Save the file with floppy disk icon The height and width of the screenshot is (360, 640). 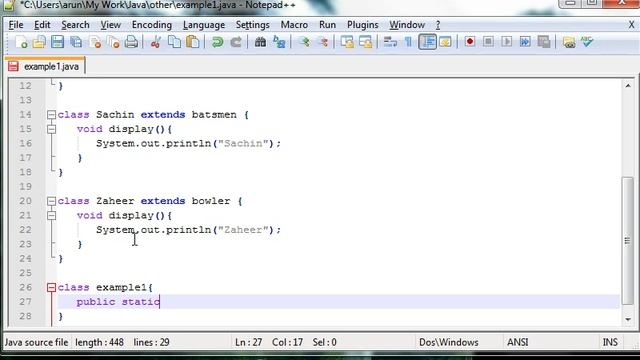pos(58,42)
